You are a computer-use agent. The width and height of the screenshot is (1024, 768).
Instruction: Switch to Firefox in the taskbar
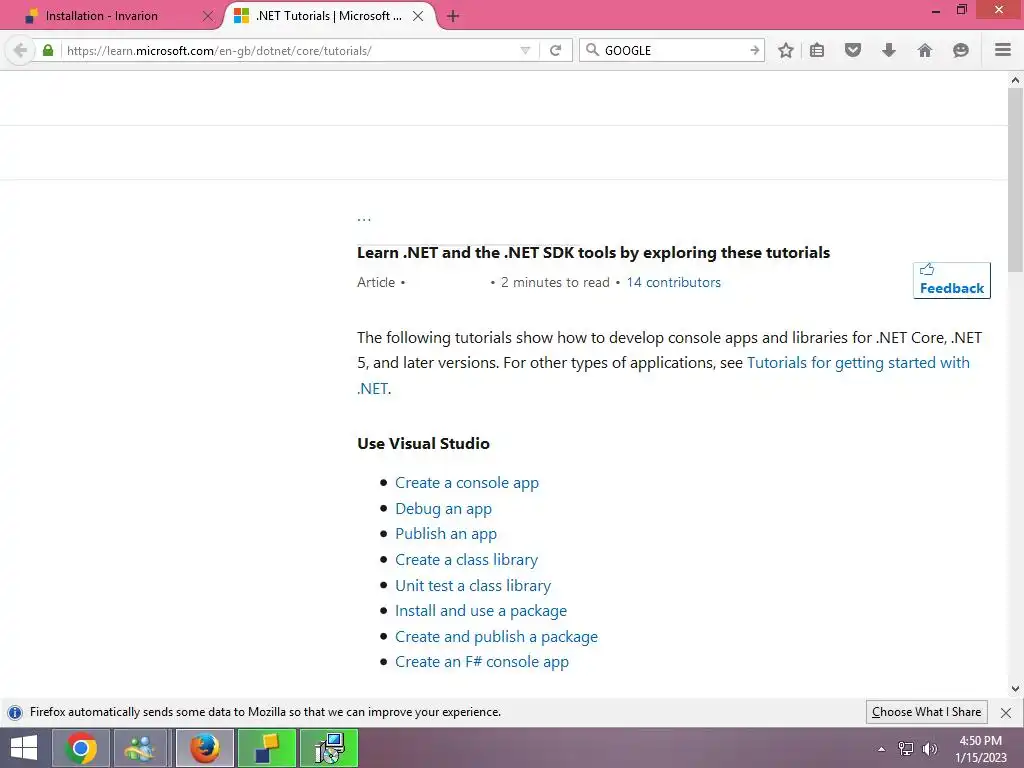coord(205,748)
